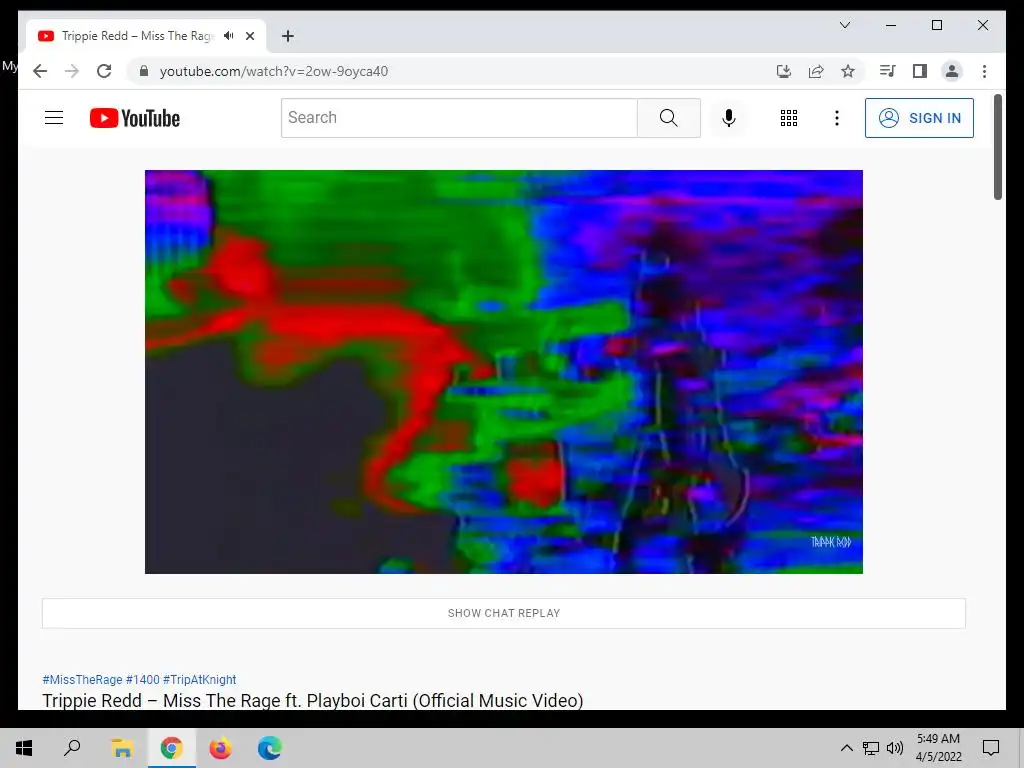Go forward in Chrome
The height and width of the screenshot is (768, 1024).
click(72, 71)
